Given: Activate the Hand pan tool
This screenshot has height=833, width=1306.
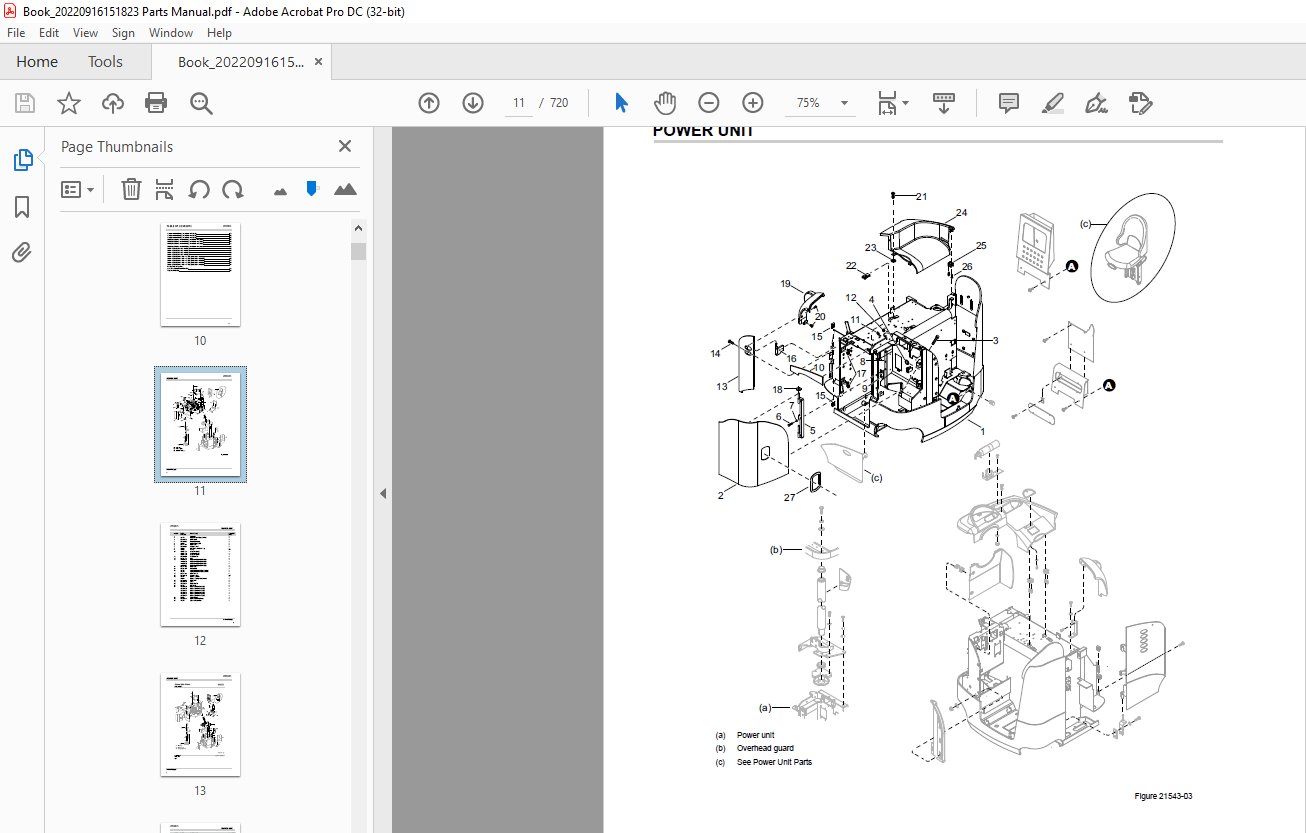Looking at the screenshot, I should pyautogui.click(x=665, y=103).
